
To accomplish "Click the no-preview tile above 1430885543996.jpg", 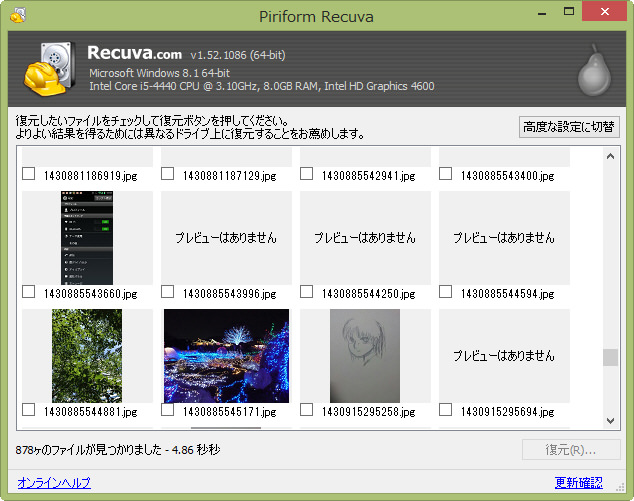I will (226, 238).
